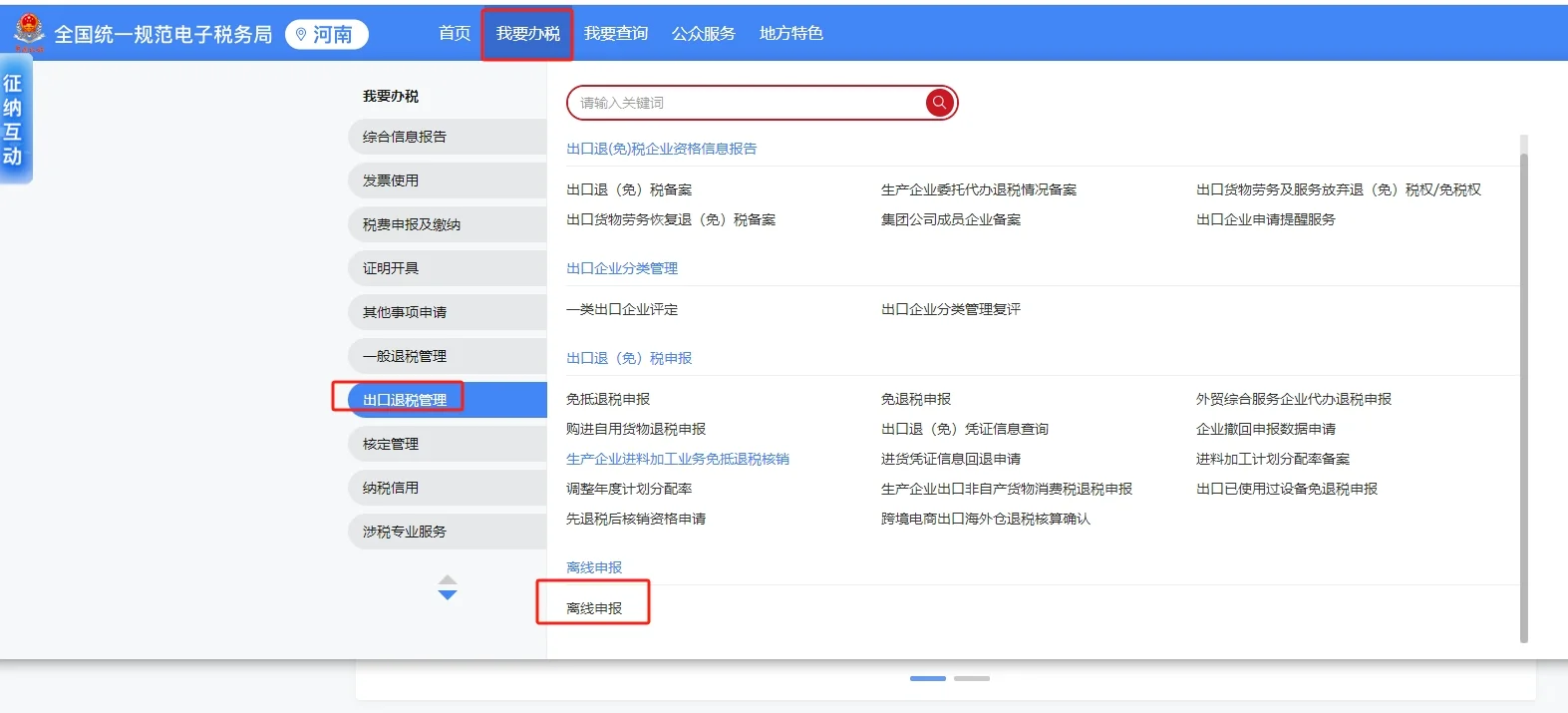Click the second gray carousel page indicator
1568x713 pixels.
972,678
